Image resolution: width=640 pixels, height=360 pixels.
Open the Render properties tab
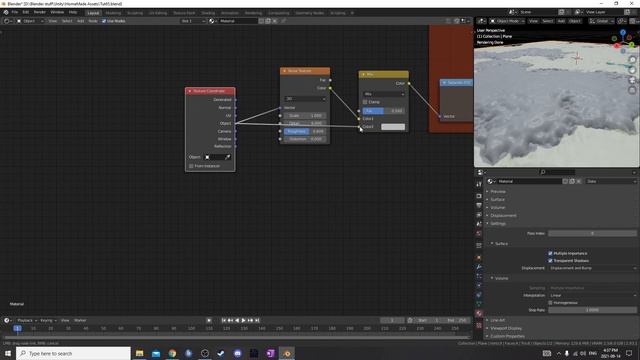pos(479,196)
